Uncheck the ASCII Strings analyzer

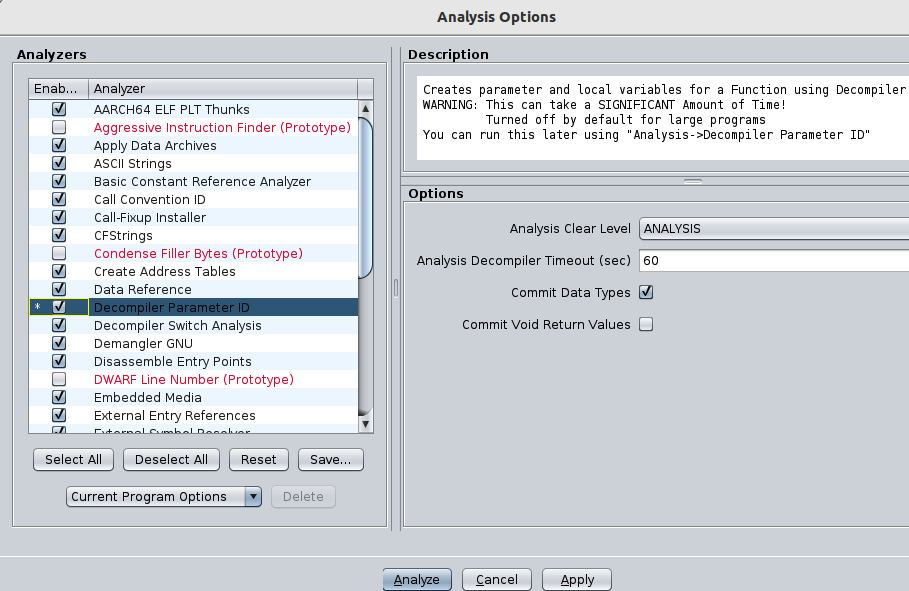[59, 164]
